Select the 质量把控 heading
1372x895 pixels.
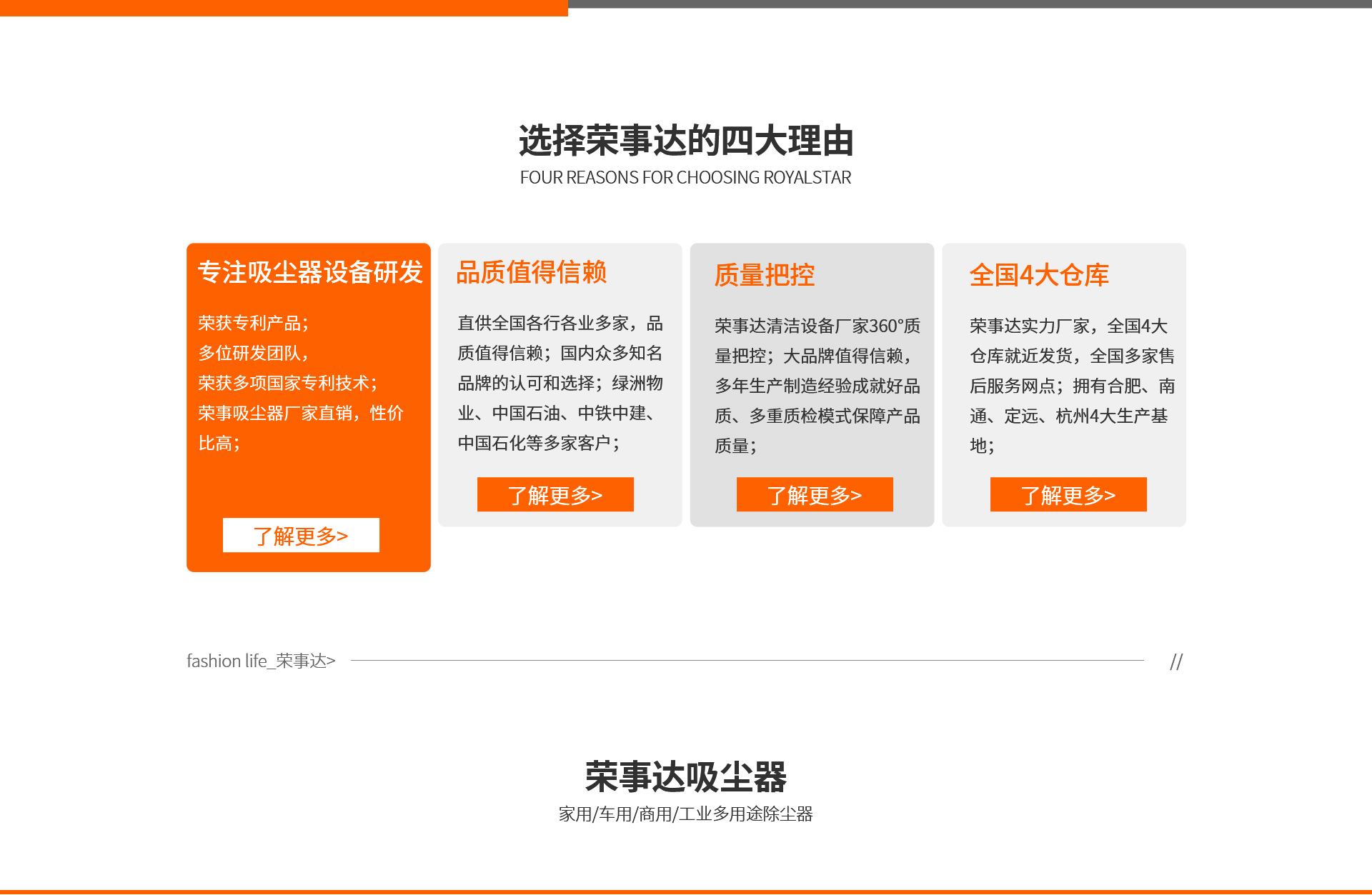(765, 275)
